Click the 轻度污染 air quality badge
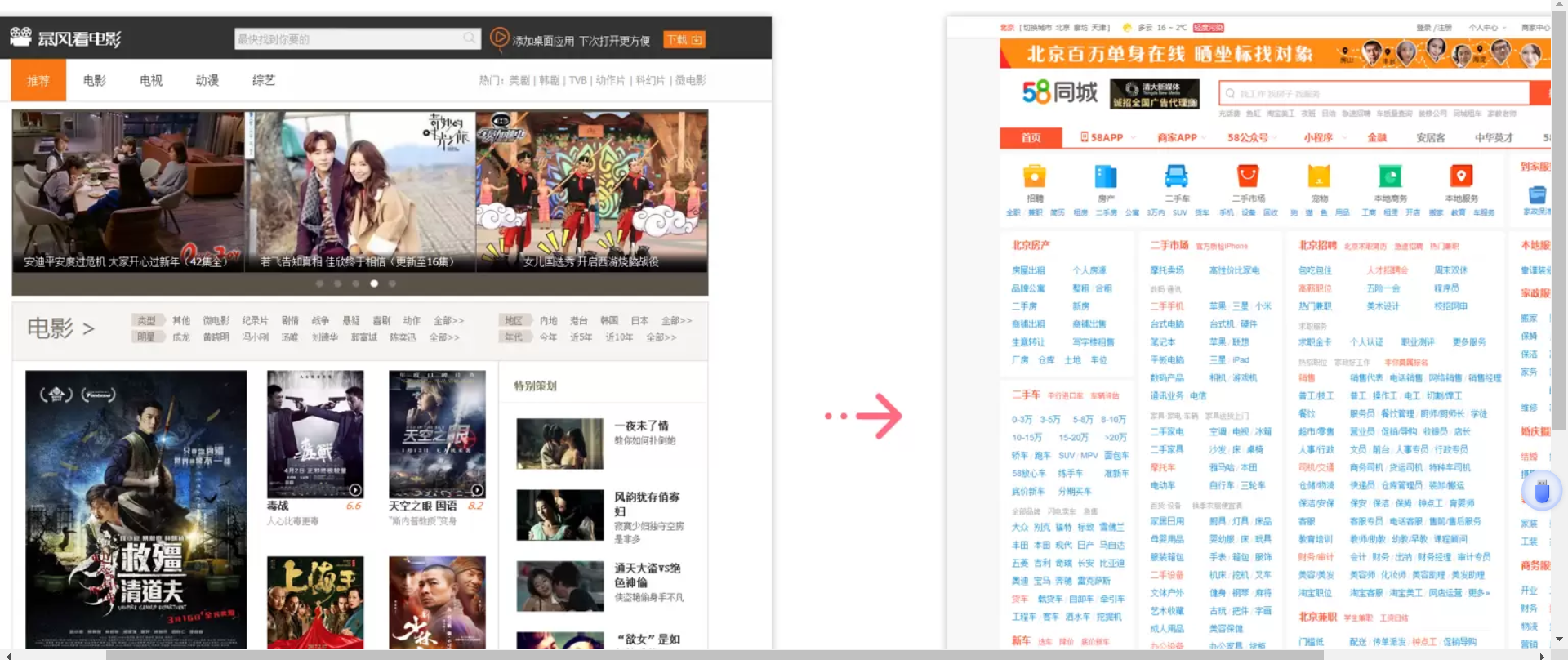The height and width of the screenshot is (660, 1568). (x=1209, y=27)
